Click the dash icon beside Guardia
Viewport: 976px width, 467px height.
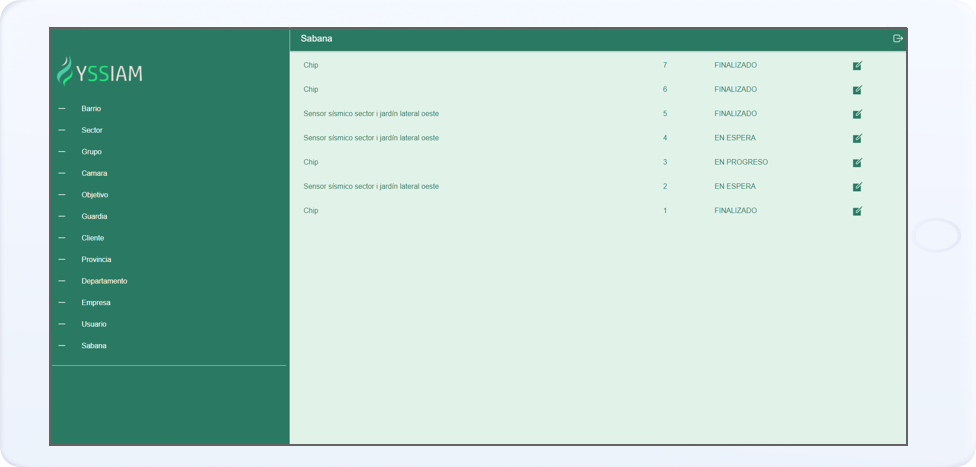pos(62,217)
